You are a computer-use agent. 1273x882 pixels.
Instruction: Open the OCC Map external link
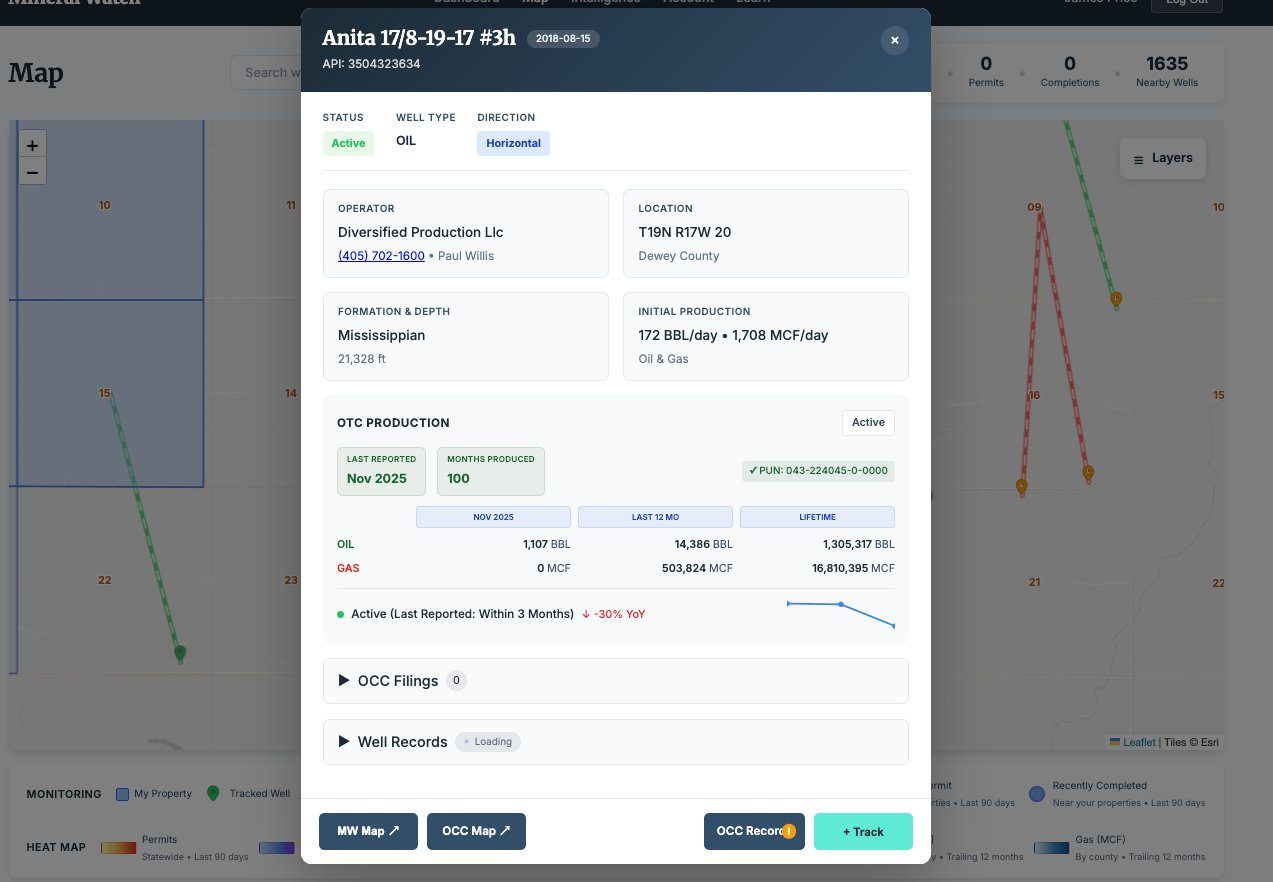(x=475, y=832)
